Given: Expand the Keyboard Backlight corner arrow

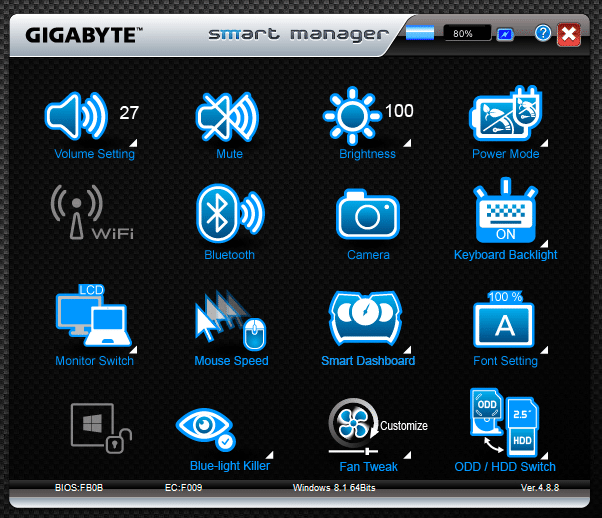Looking at the screenshot, I should pos(544,244).
